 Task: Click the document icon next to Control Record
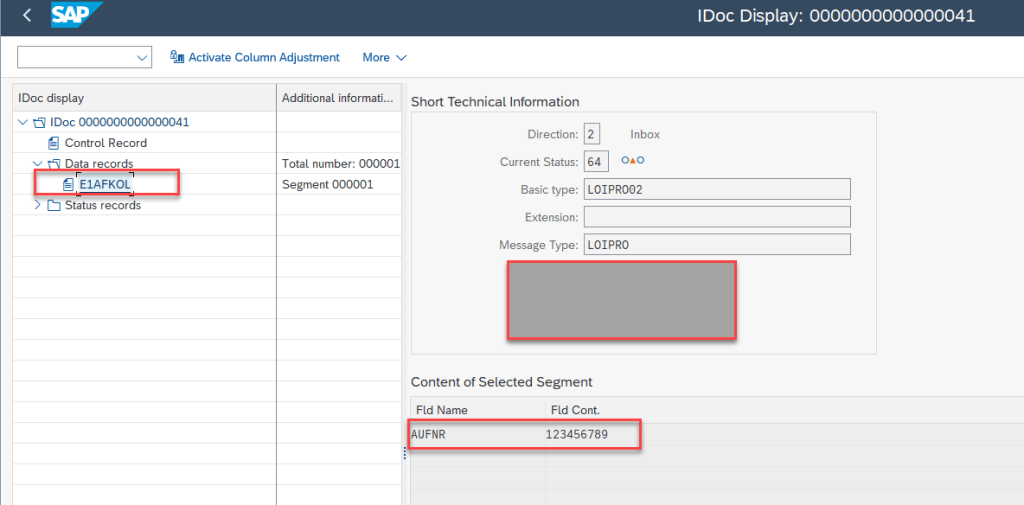tap(54, 143)
